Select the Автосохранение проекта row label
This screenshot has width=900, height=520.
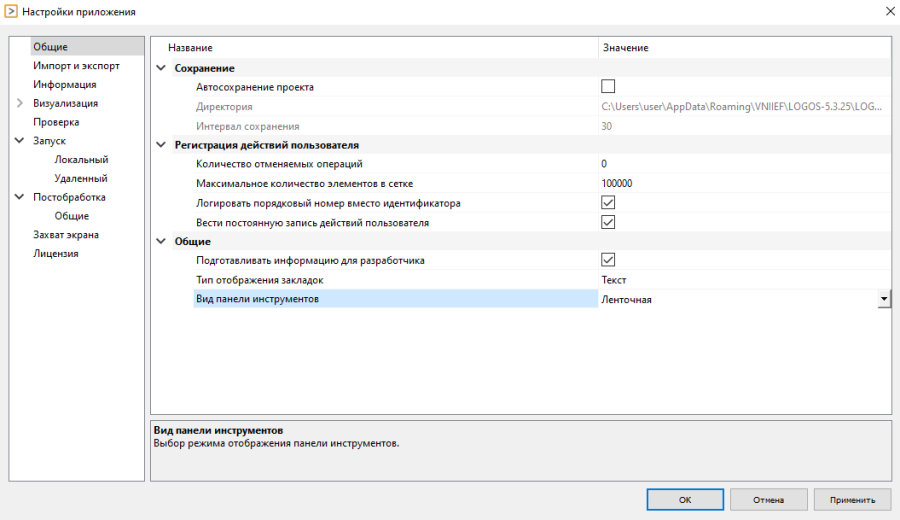click(255, 87)
